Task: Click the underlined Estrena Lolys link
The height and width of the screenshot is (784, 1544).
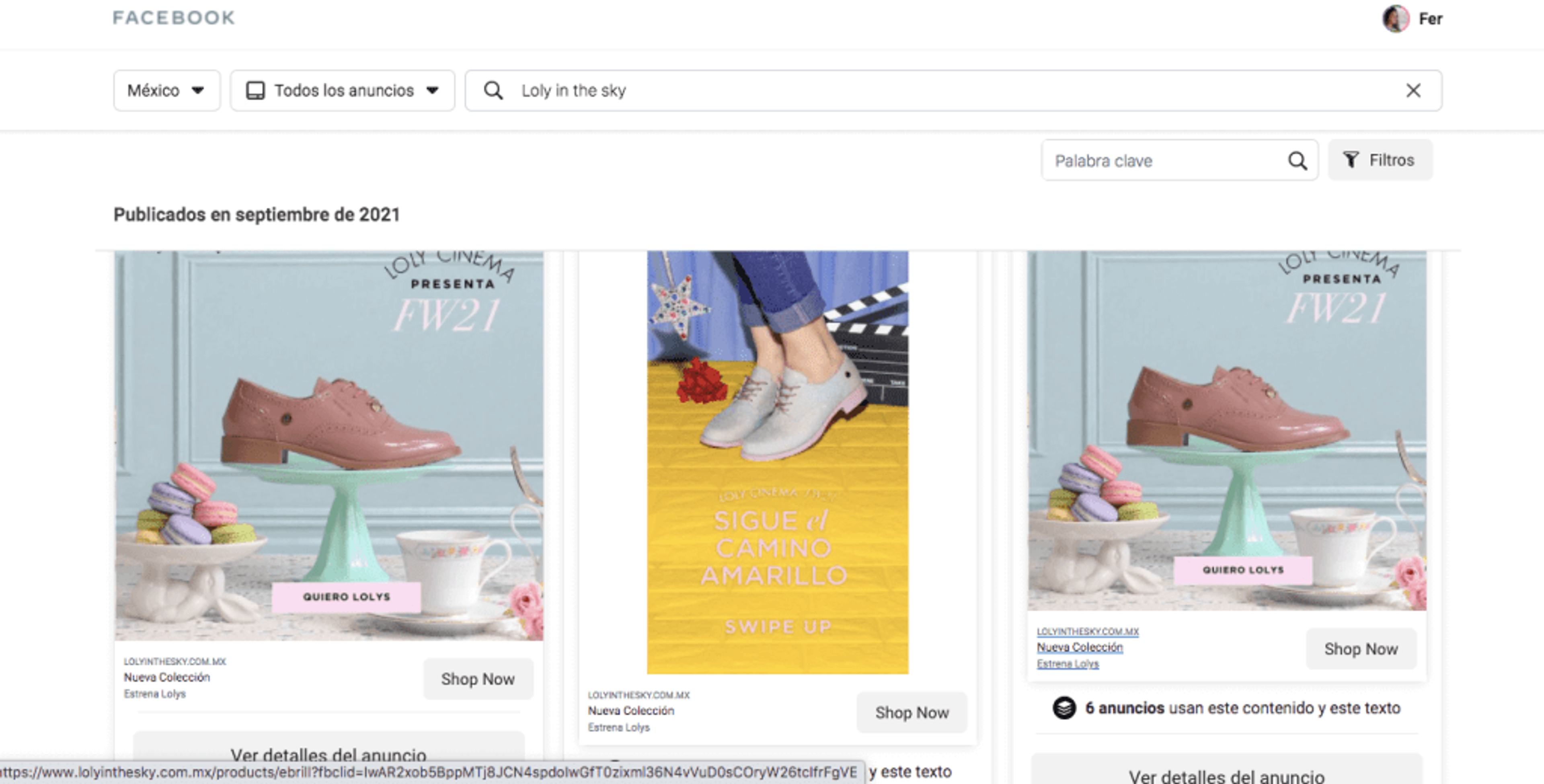Action: pyautogui.click(x=1068, y=664)
